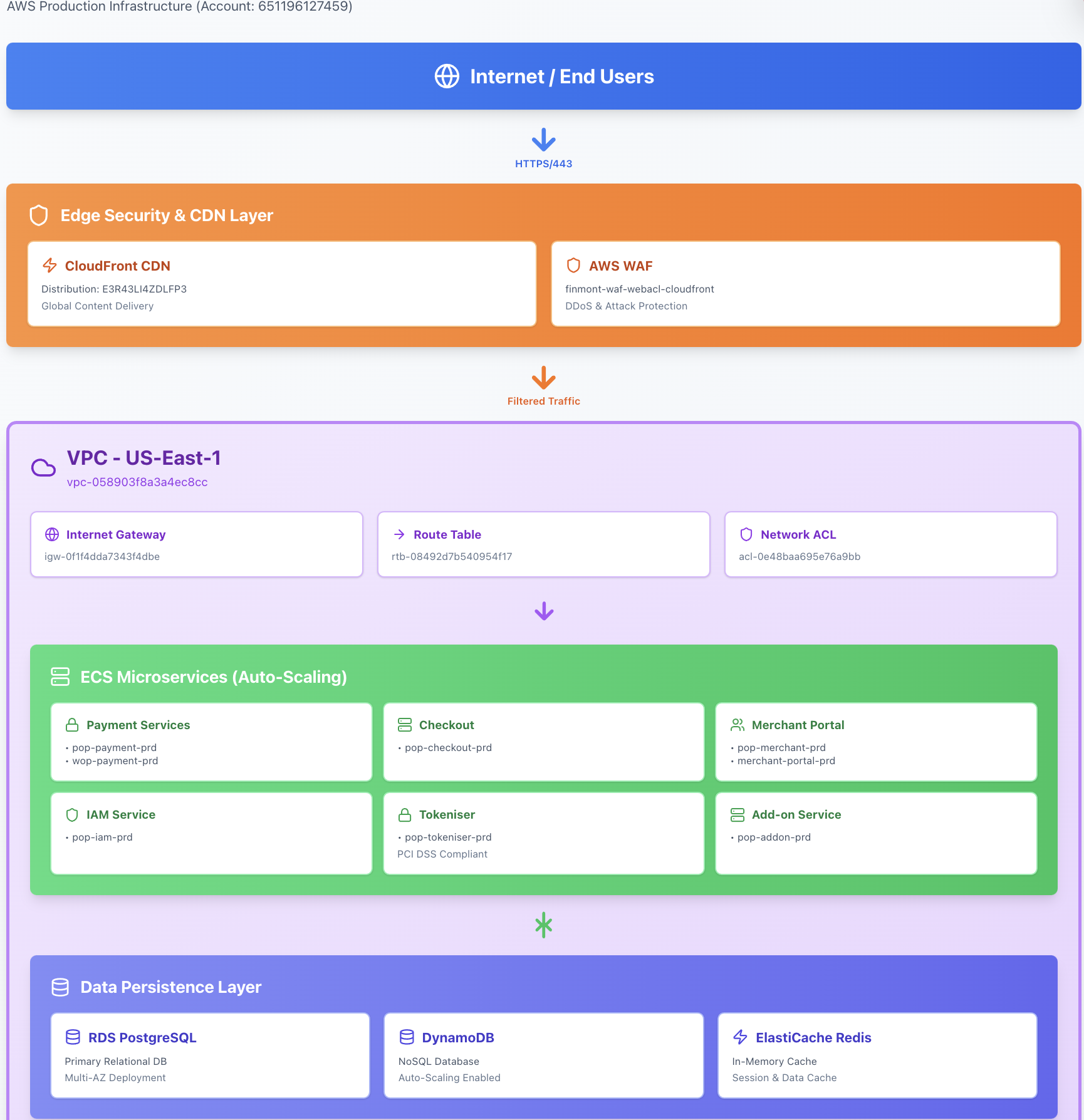
Task: Click the server icon beside Checkout
Action: click(405, 725)
